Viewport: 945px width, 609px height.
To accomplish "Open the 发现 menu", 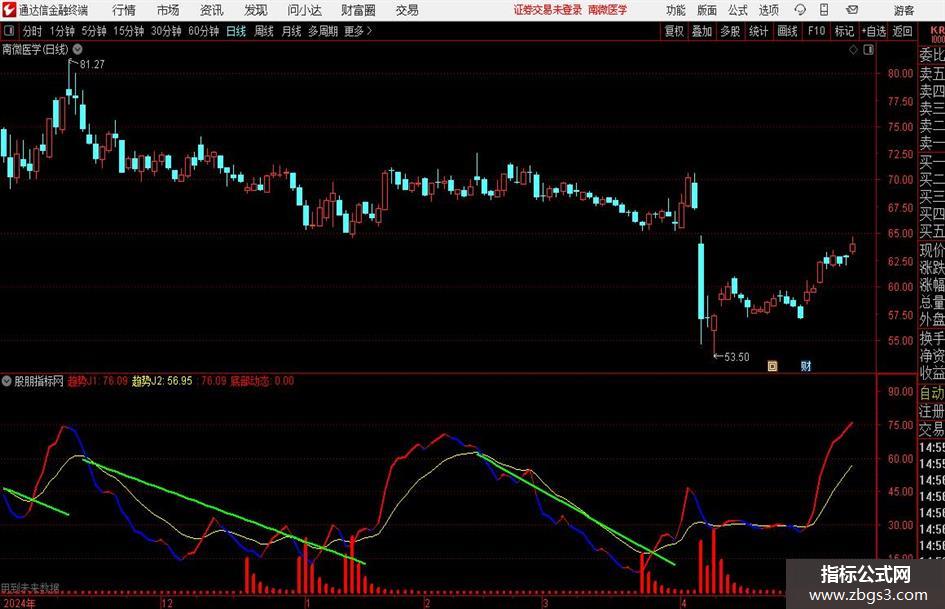I will 256,10.
